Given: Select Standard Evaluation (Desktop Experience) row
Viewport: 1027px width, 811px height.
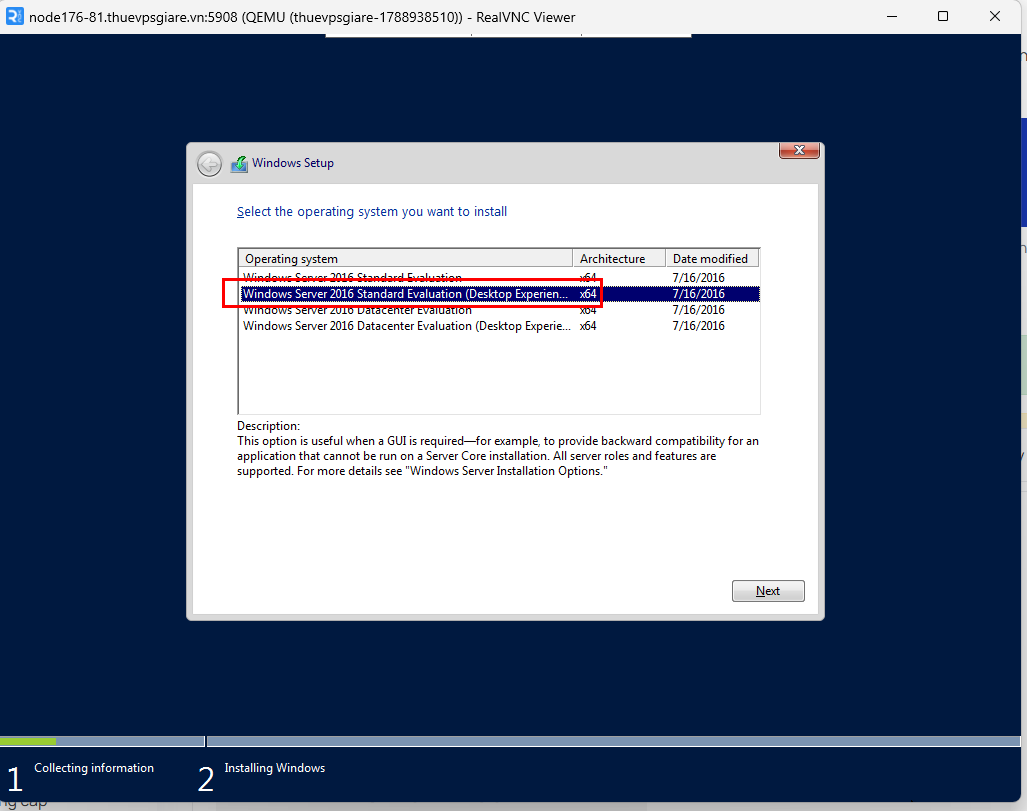Looking at the screenshot, I should point(499,293).
